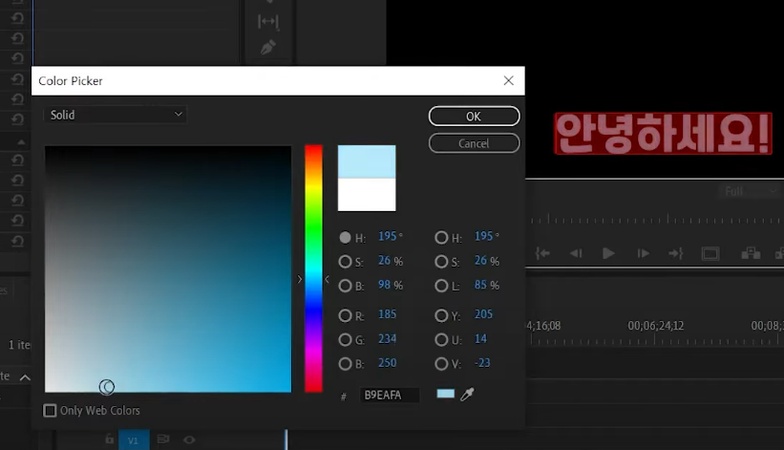
Task: Click timeline ruler at 00;06;24;12
Action: (656, 326)
